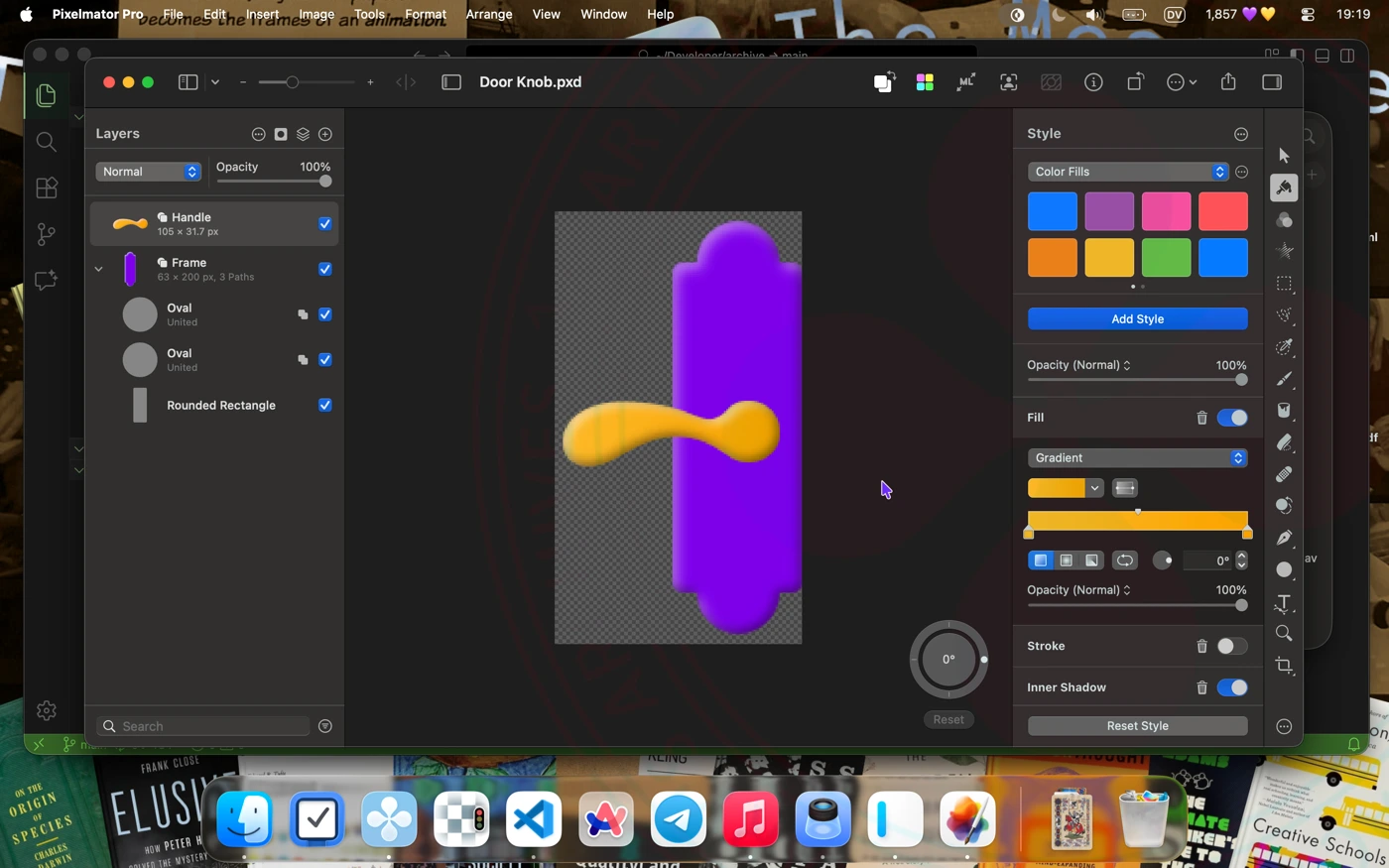The image size is (1389, 868).
Task: Disable the Fill effect toggle
Action: point(1232,418)
